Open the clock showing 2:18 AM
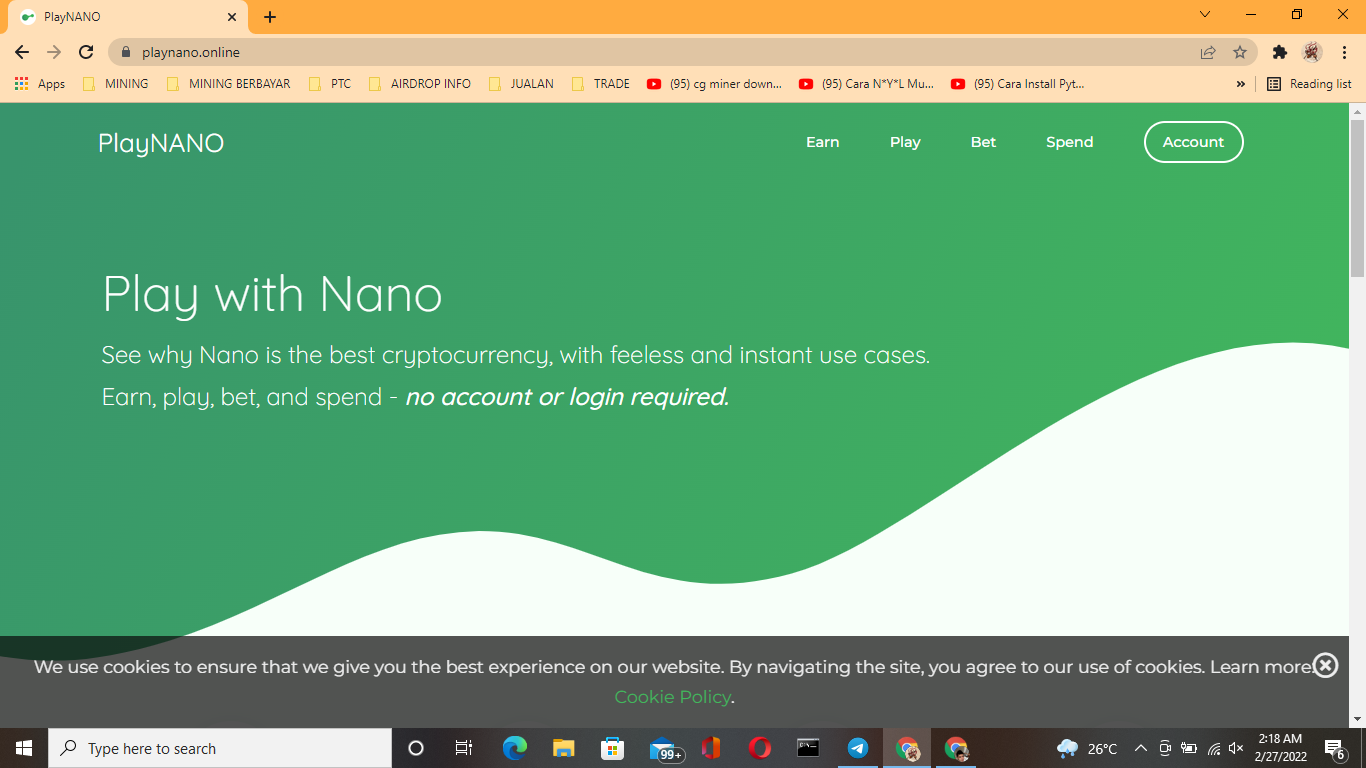This screenshot has height=768, width=1366. tap(1280, 748)
